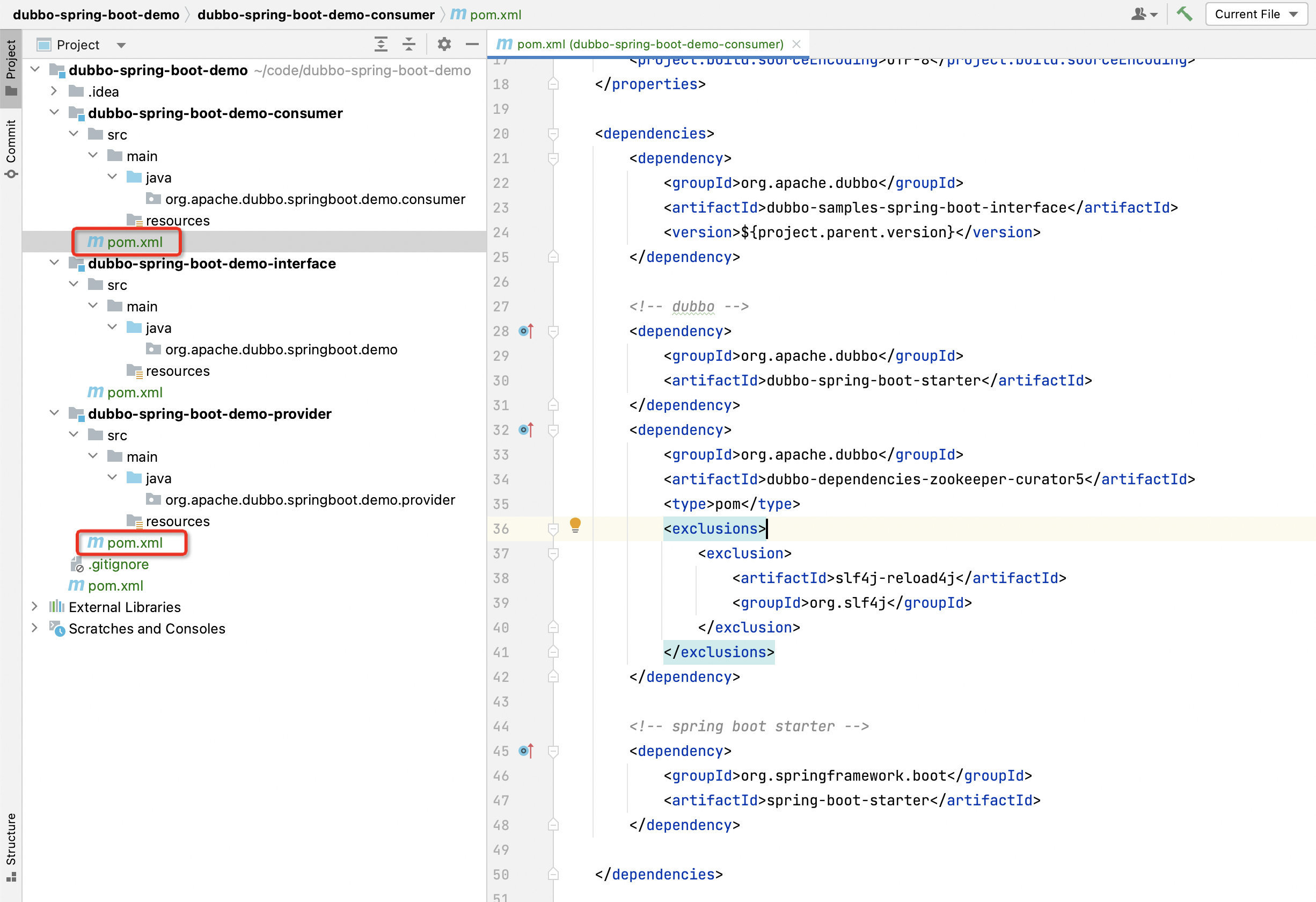The image size is (1316, 902).
Task: Select provider module pom.xml in tree
Action: point(134,543)
